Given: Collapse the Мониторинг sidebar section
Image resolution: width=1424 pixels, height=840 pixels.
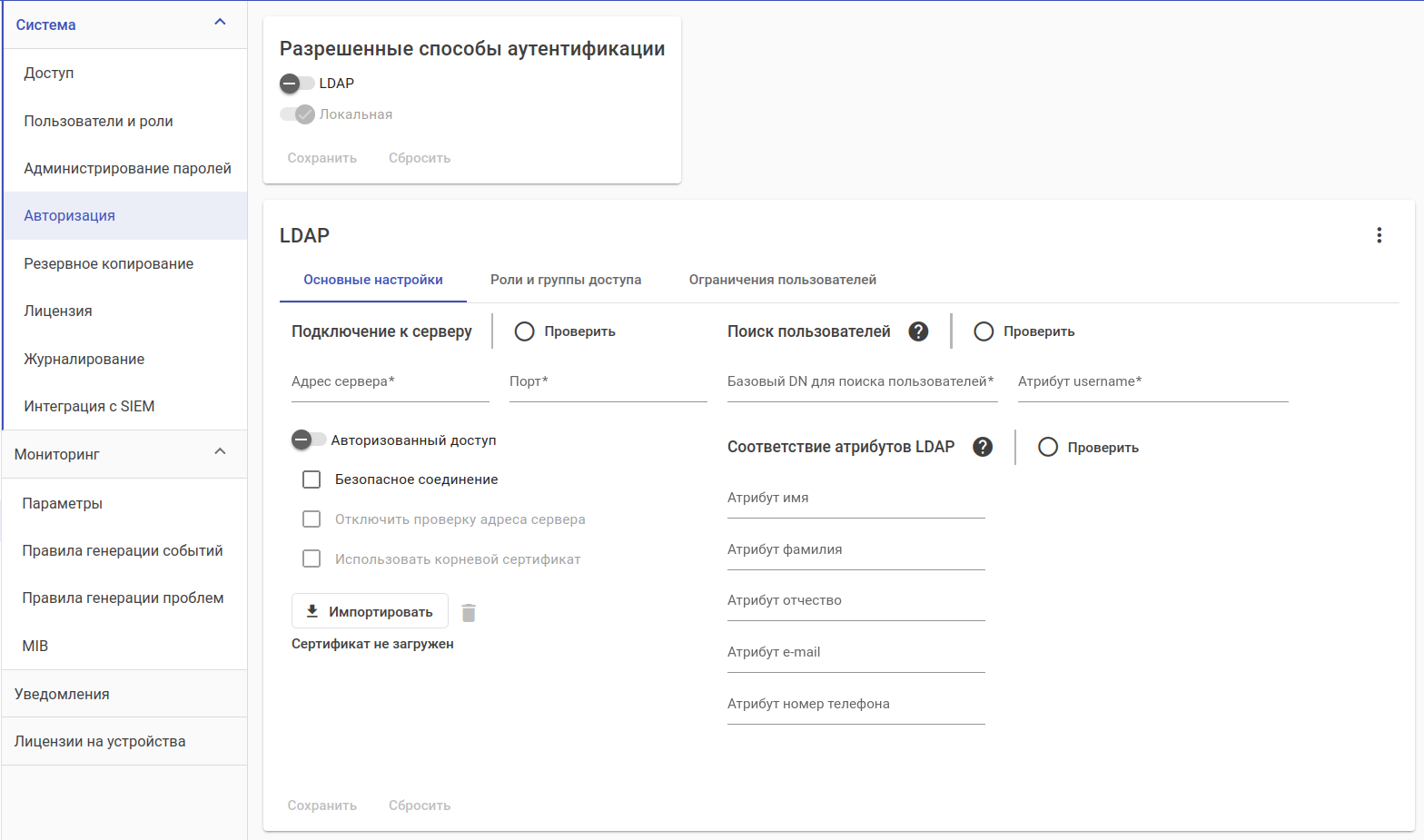Looking at the screenshot, I should click(220, 452).
